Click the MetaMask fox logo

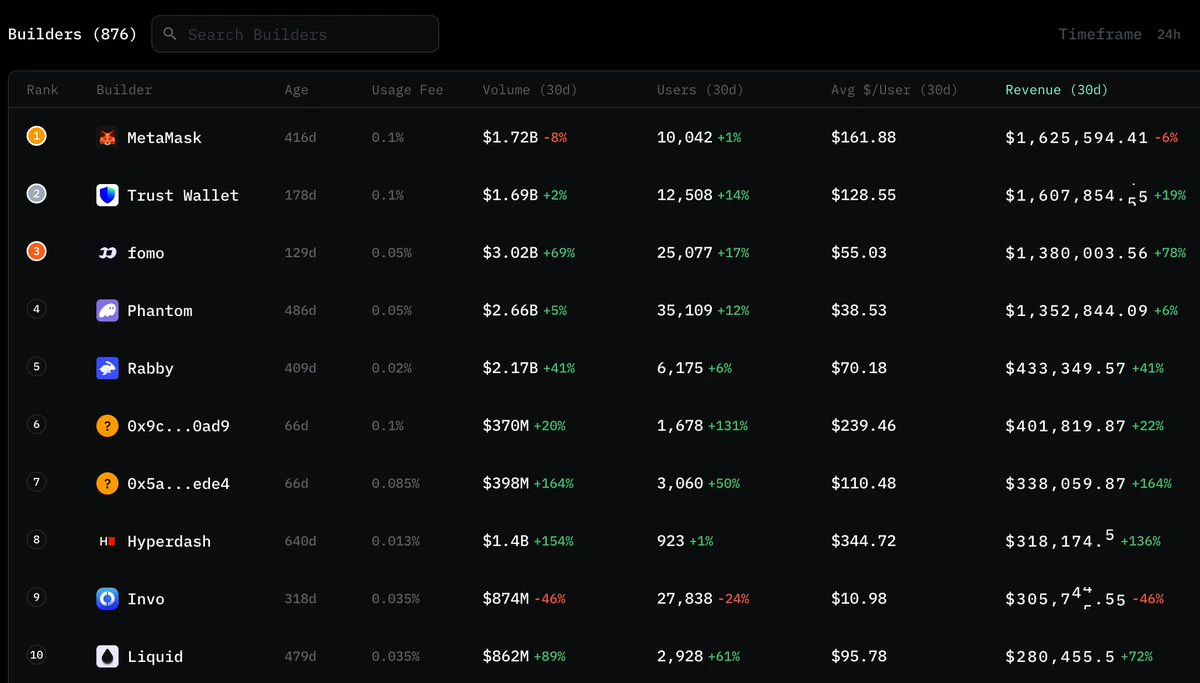[x=107, y=137]
